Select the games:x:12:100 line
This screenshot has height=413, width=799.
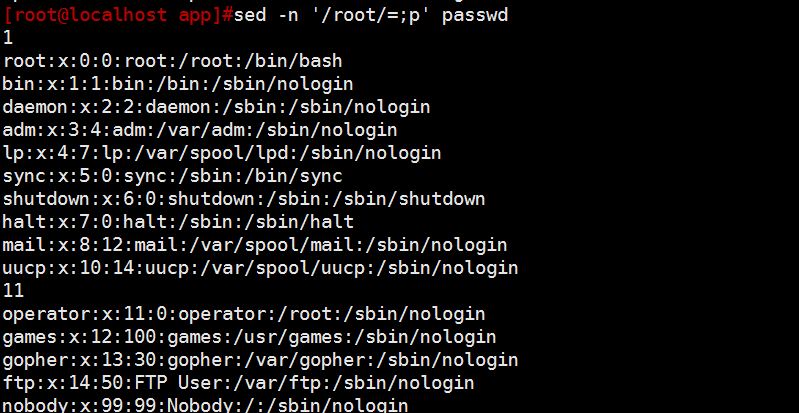(249, 337)
